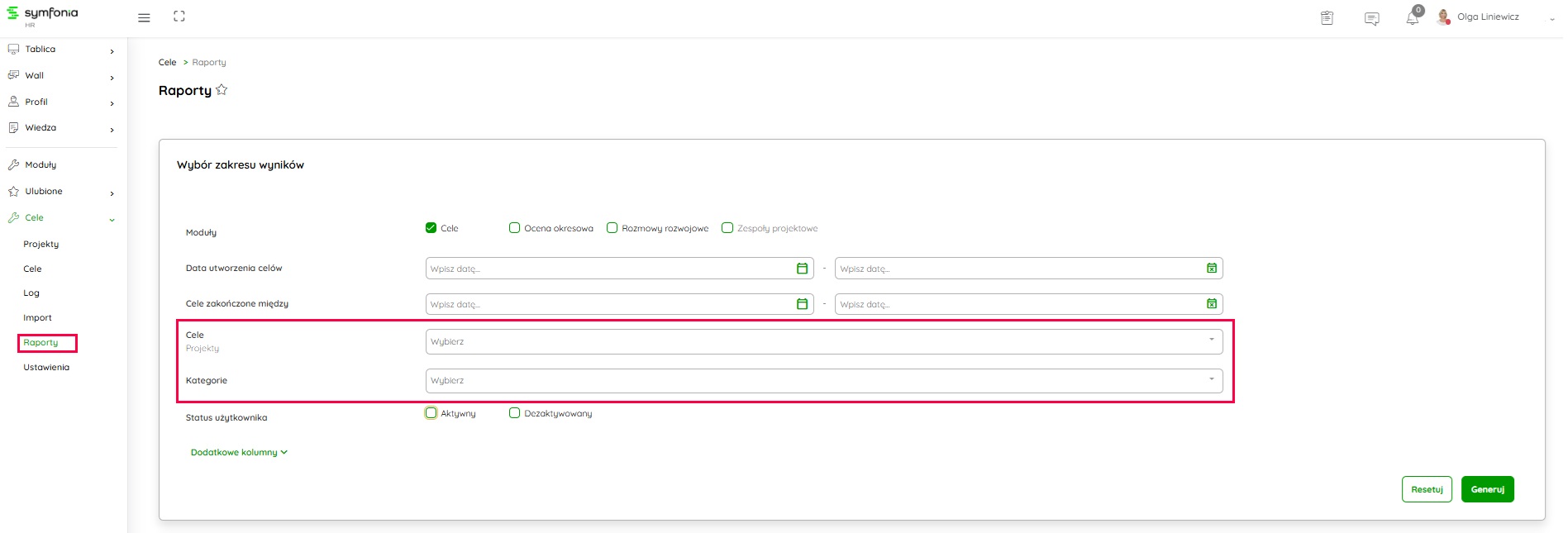This screenshot has height=533, width=1568.
Task: Check the Dezaktywowany user status checkbox
Action: [x=514, y=413]
